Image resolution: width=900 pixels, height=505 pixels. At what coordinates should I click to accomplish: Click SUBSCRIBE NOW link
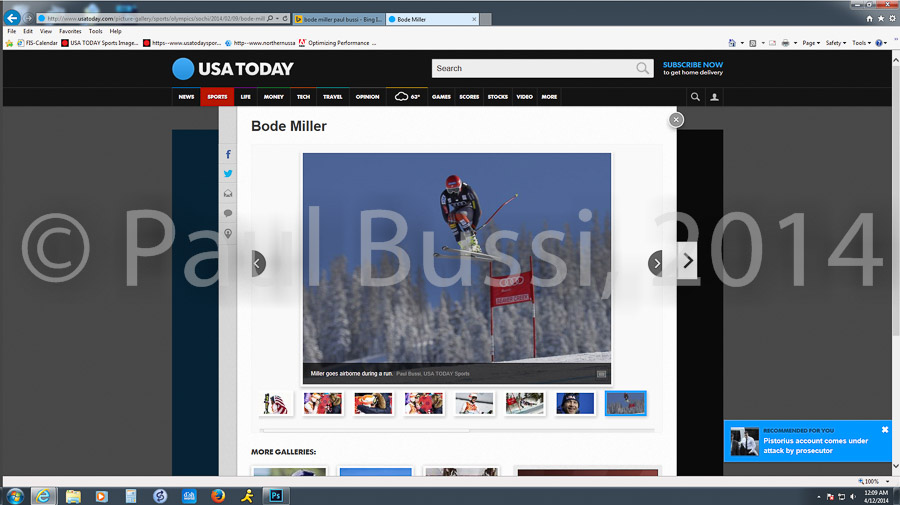(x=693, y=65)
